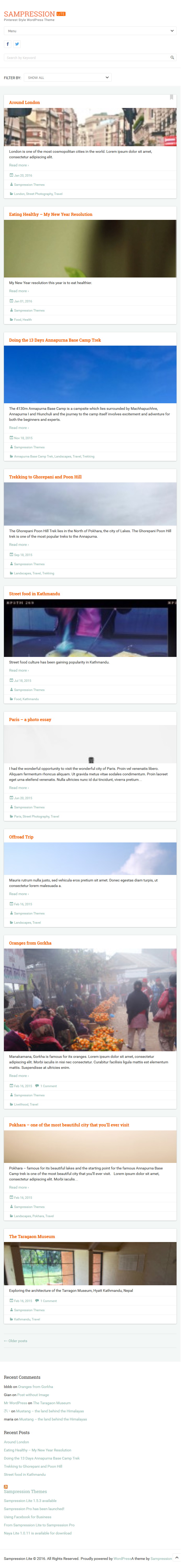This screenshot has width=181, height=1568.
Task: Click the calendar date icon on Around London post
Action: (x=11, y=175)
